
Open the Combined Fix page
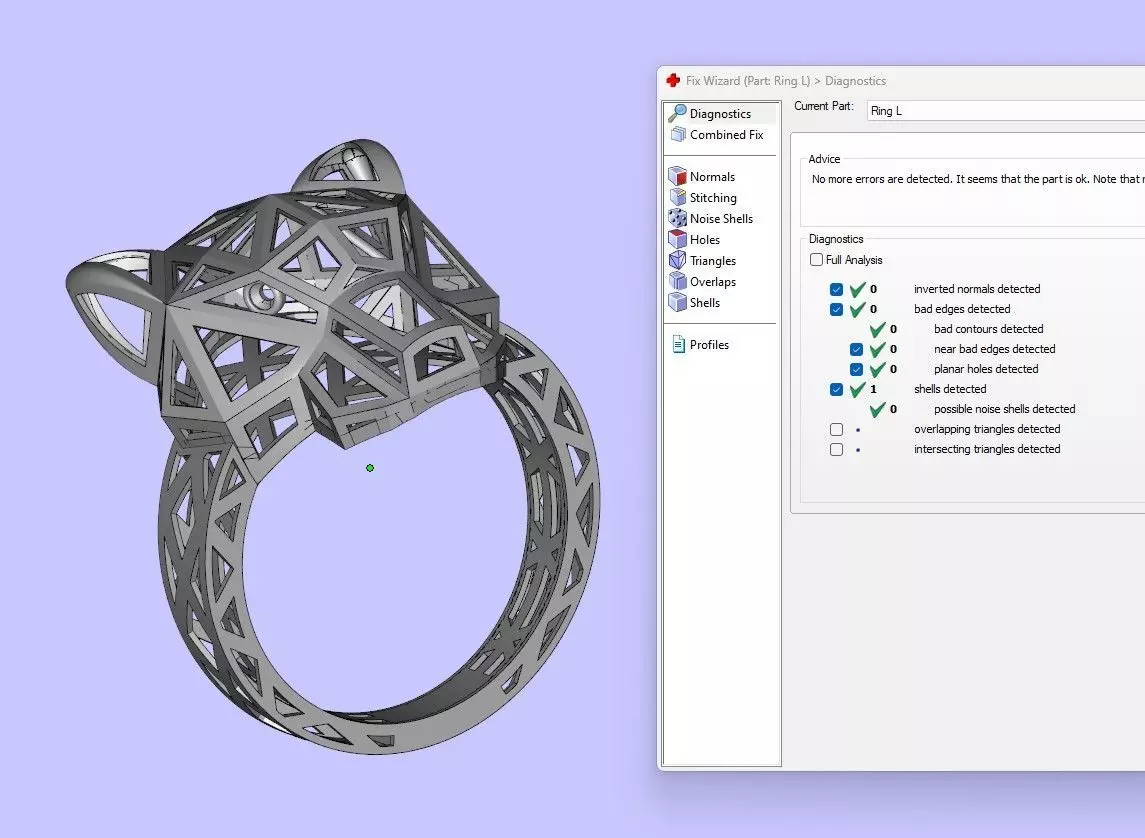pyautogui.click(x=727, y=134)
